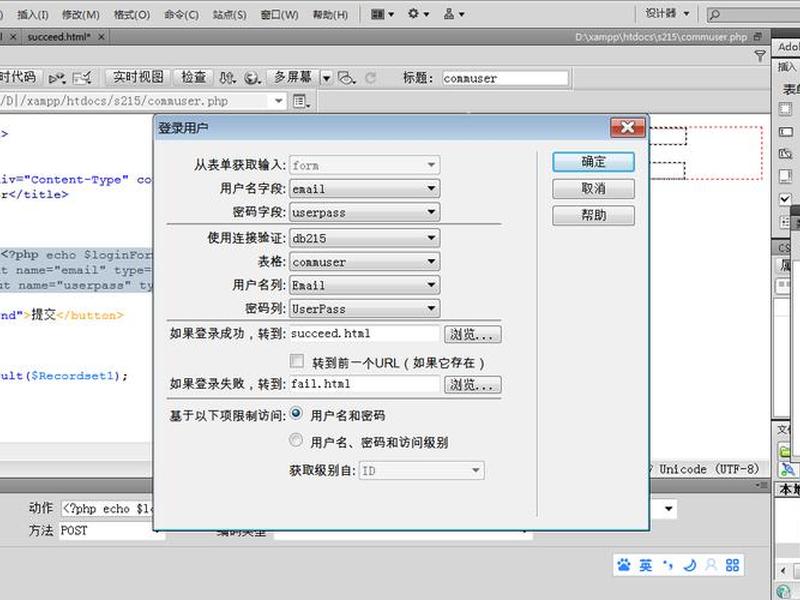Viewport: 800px width, 600px height.
Task: Open the get level from ID dropdown
Action: 421,470
